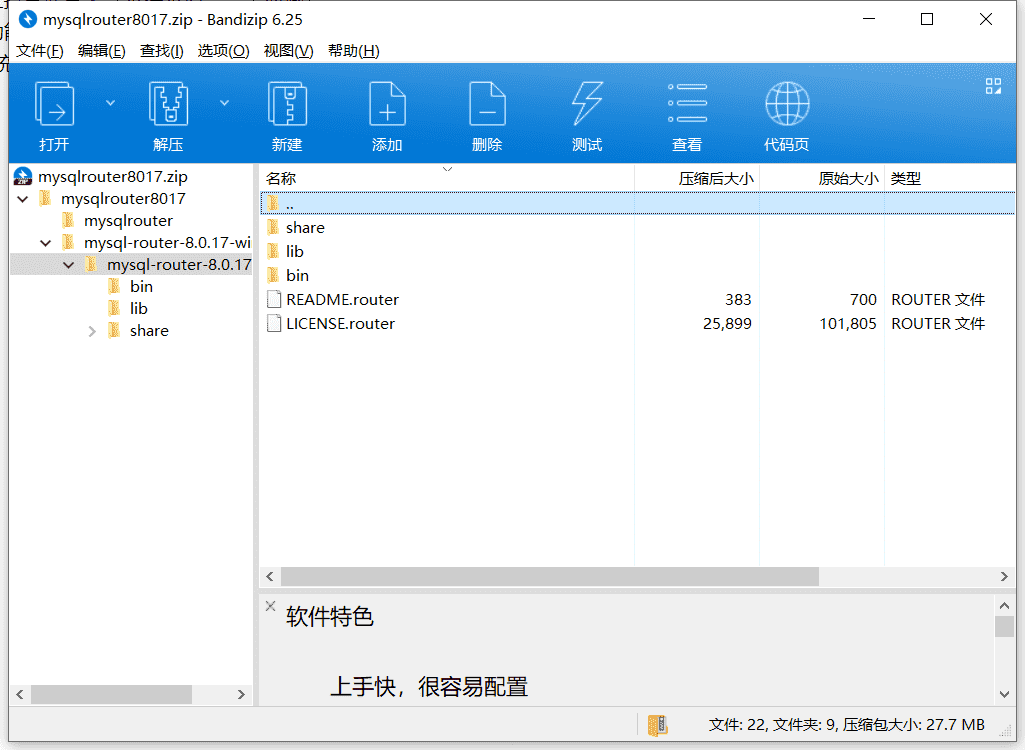
Task: Click the 101,805 original size value
Action: click(848, 324)
